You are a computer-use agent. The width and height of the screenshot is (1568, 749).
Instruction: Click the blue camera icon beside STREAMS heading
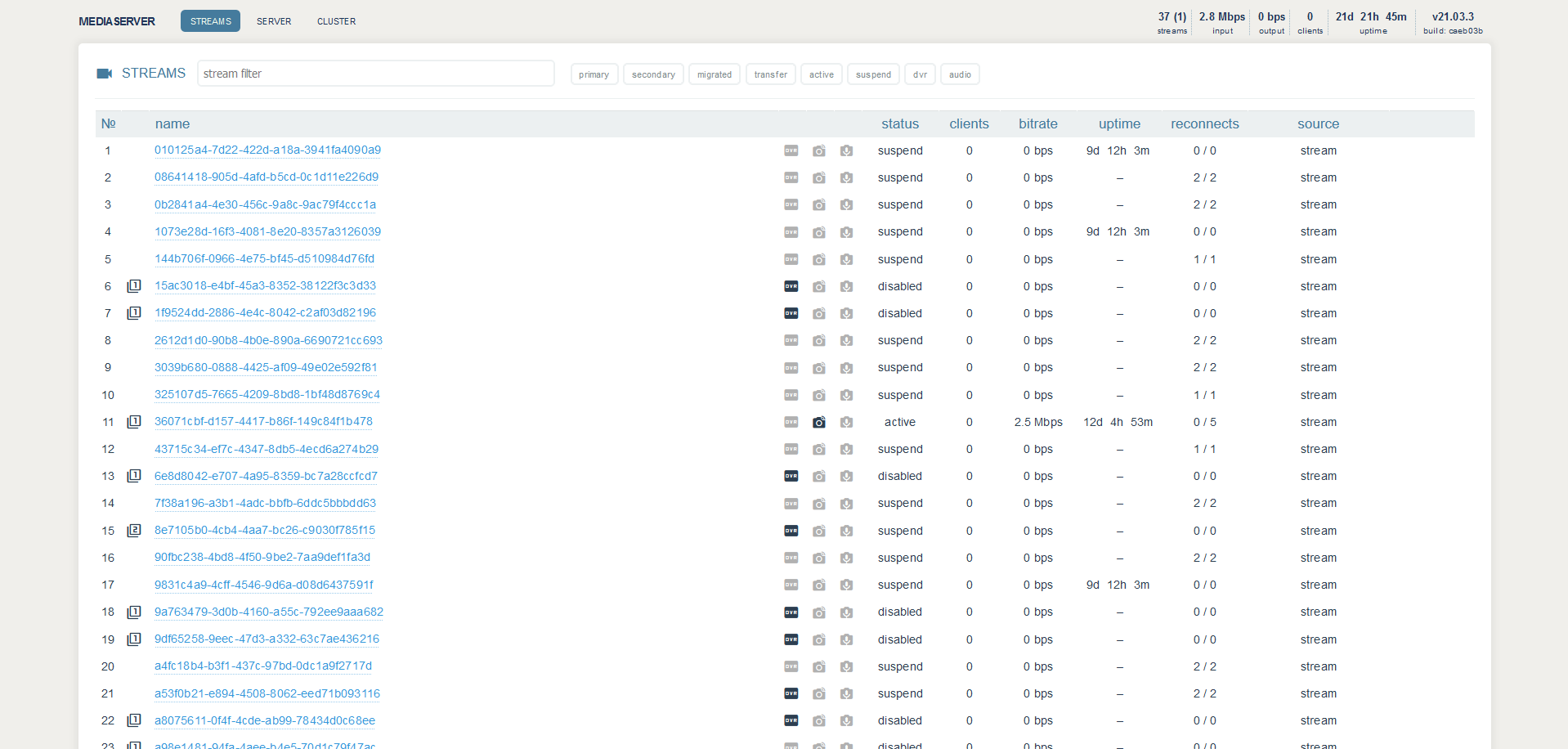tap(105, 74)
